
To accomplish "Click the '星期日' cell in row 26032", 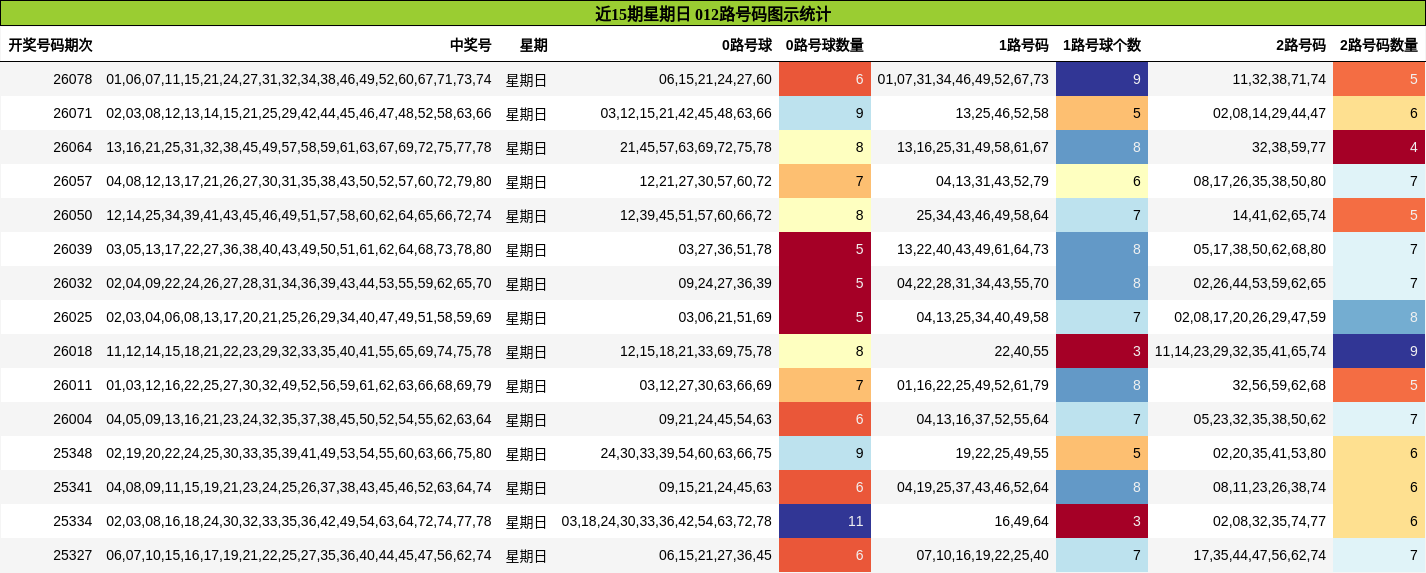I will tap(527, 284).
